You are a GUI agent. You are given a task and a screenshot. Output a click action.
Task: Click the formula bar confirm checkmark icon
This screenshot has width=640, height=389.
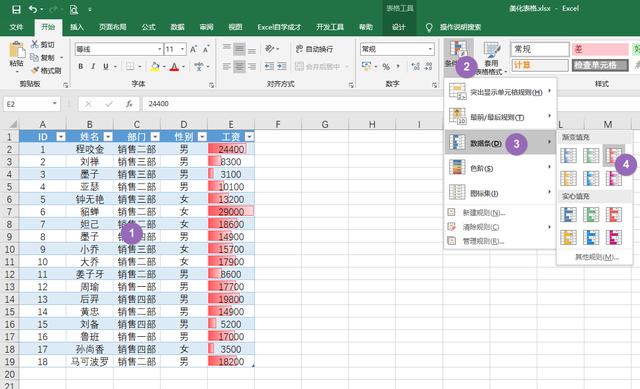(x=109, y=104)
